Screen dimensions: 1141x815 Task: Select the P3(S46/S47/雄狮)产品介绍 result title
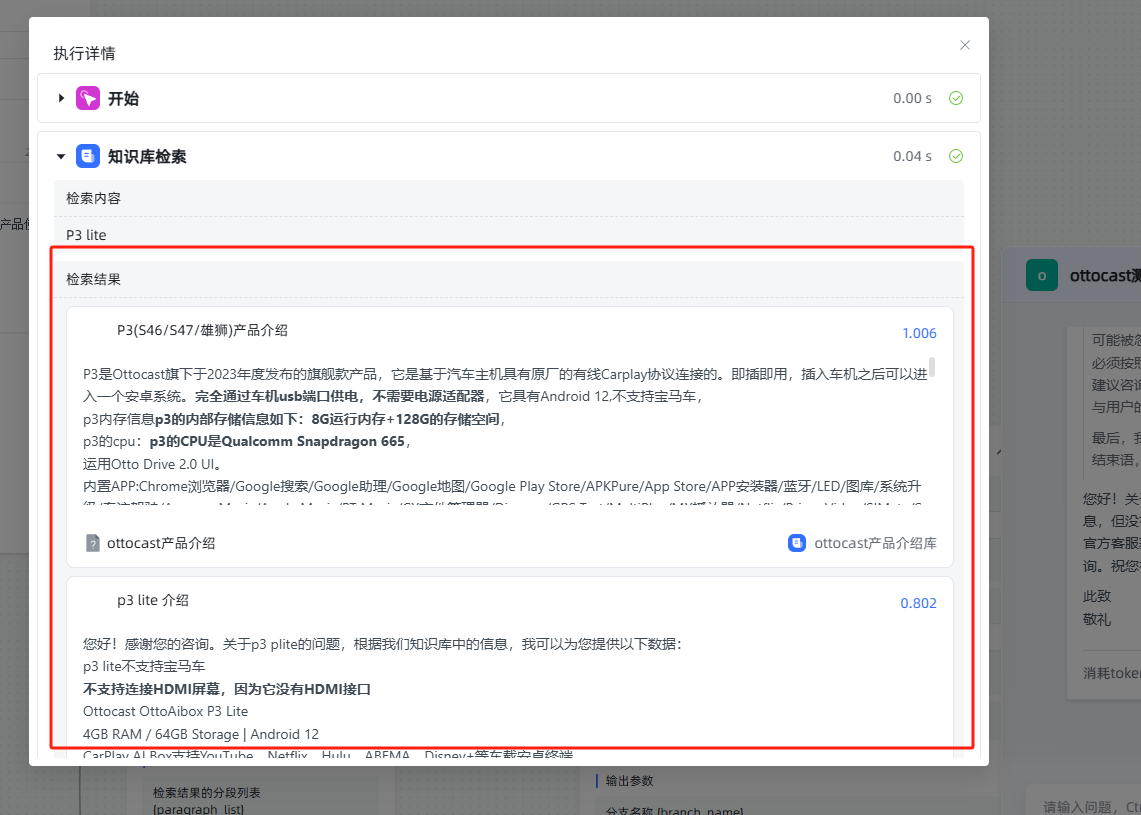(x=202, y=330)
